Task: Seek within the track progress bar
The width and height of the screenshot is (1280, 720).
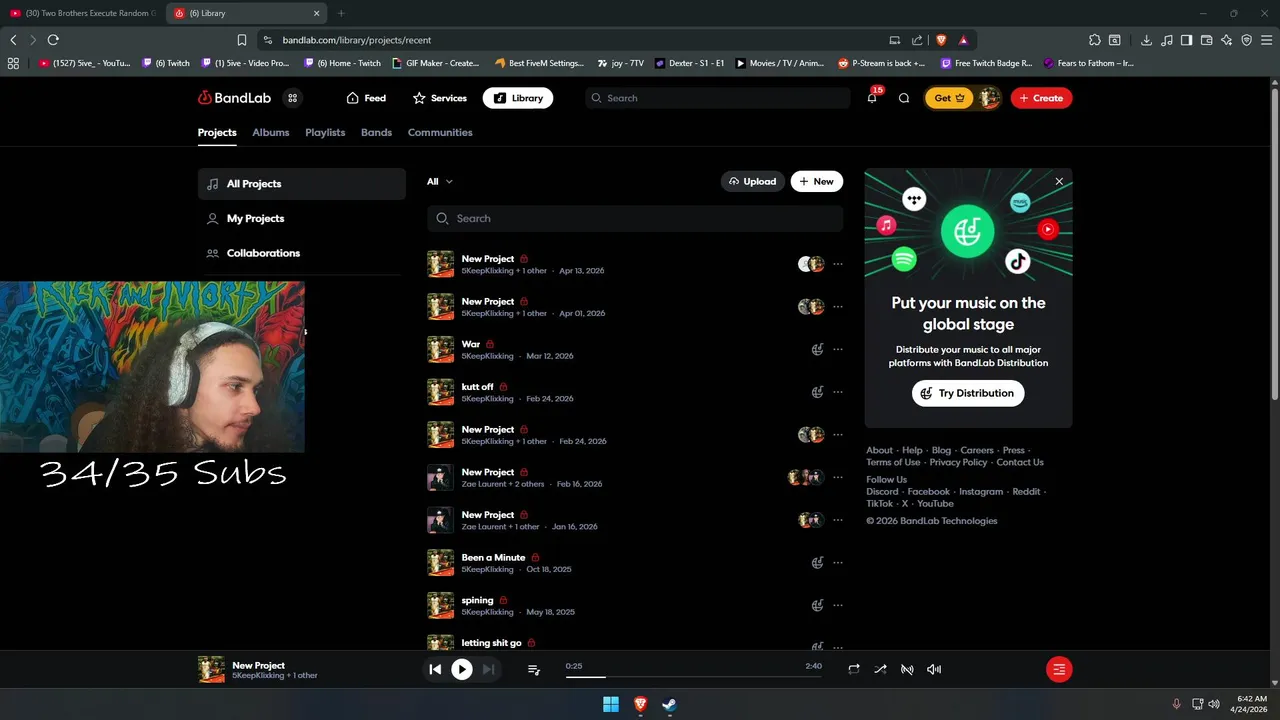Action: tap(694, 677)
